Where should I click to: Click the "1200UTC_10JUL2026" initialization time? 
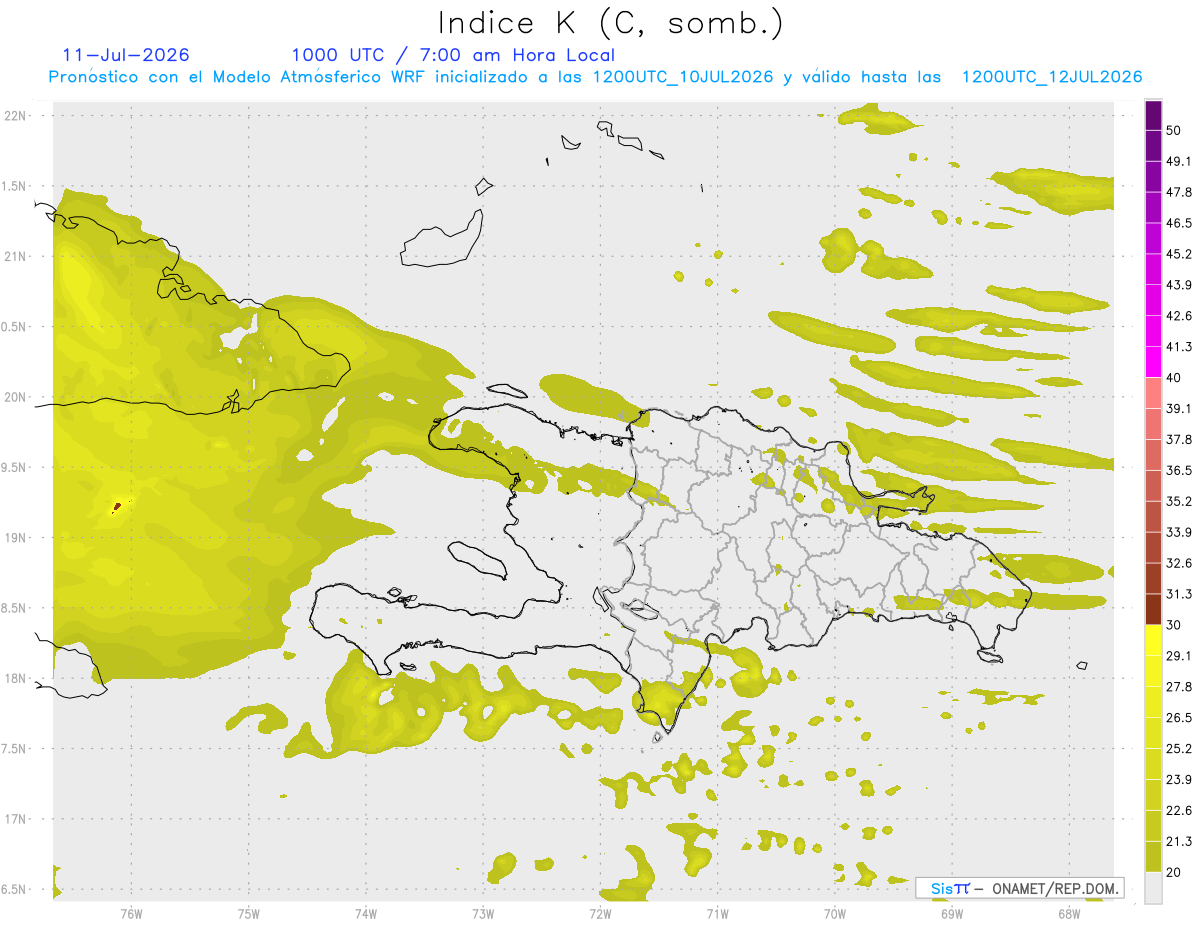[683, 77]
